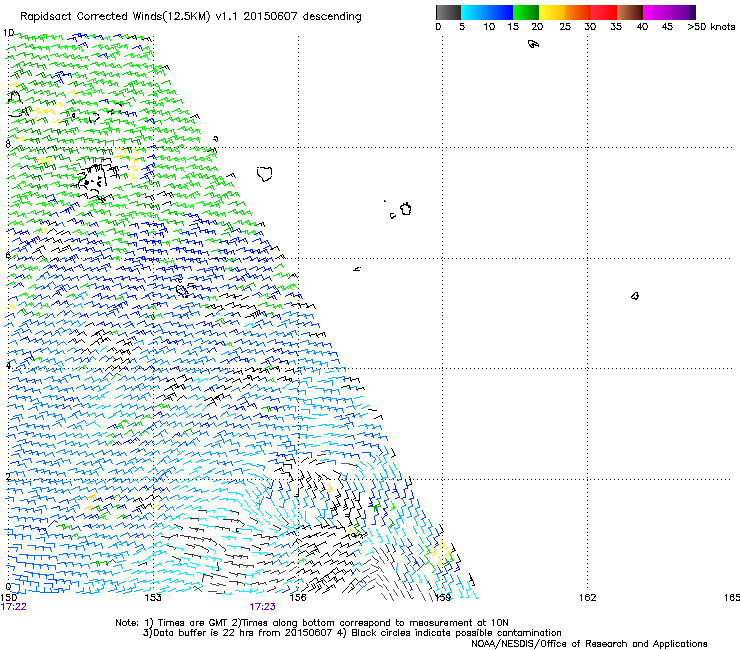
Task: Click the small island outline under the color legend
Action: 533,44
